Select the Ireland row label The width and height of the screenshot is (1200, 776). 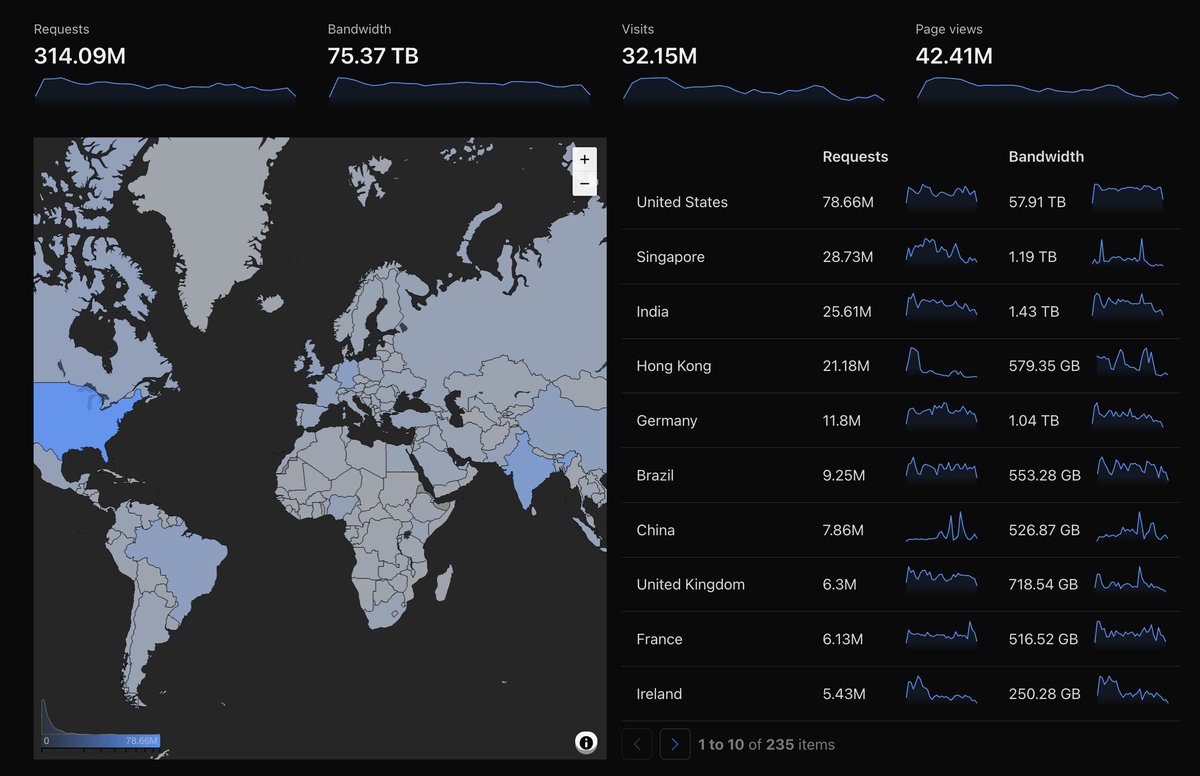[x=659, y=694]
